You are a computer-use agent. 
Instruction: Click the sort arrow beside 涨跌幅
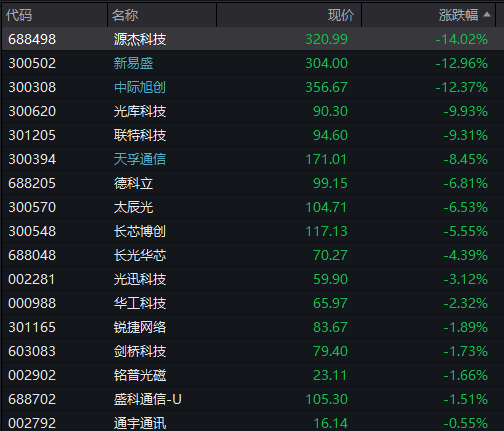point(487,14)
